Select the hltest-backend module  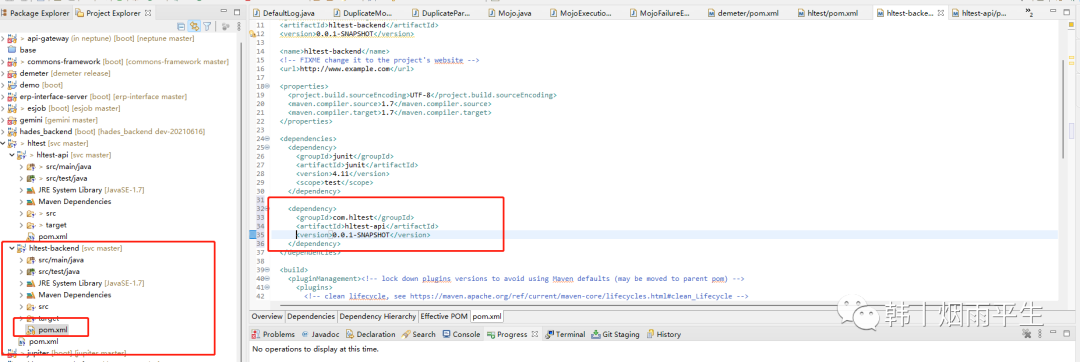tap(69, 248)
